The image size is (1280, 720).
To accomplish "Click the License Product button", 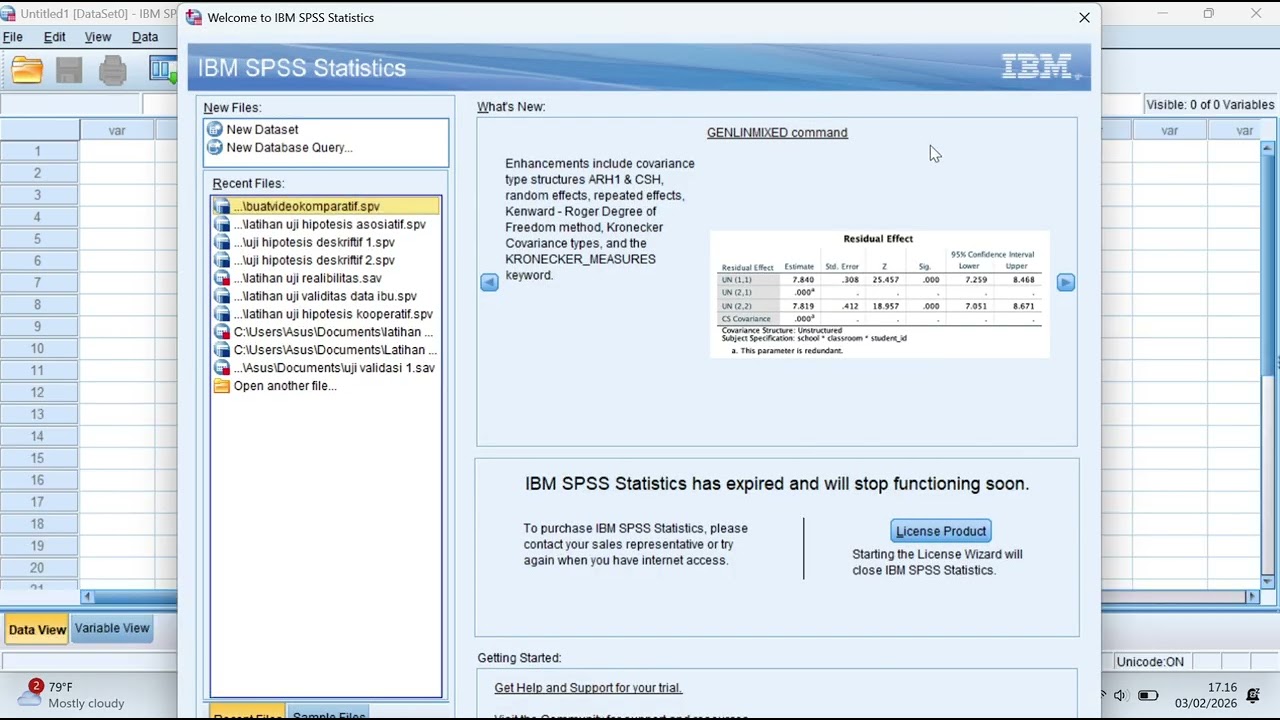I will (x=941, y=531).
